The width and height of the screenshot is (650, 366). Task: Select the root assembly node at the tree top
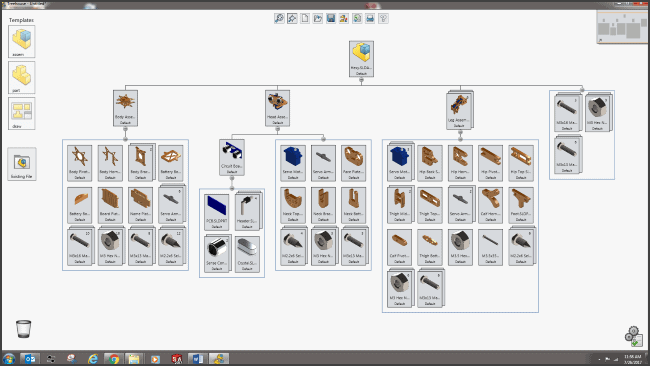click(x=361, y=58)
